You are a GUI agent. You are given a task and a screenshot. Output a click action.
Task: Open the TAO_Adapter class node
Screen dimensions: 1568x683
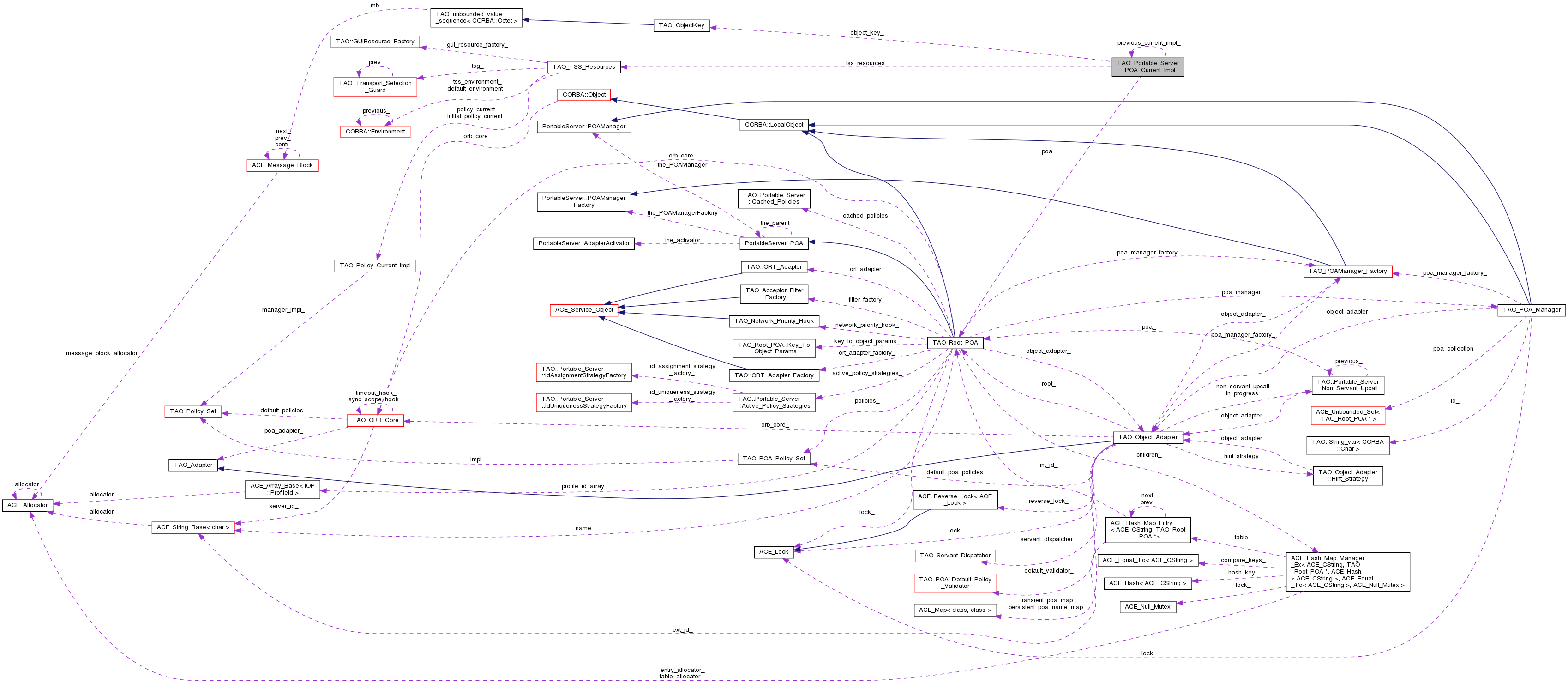tap(193, 465)
